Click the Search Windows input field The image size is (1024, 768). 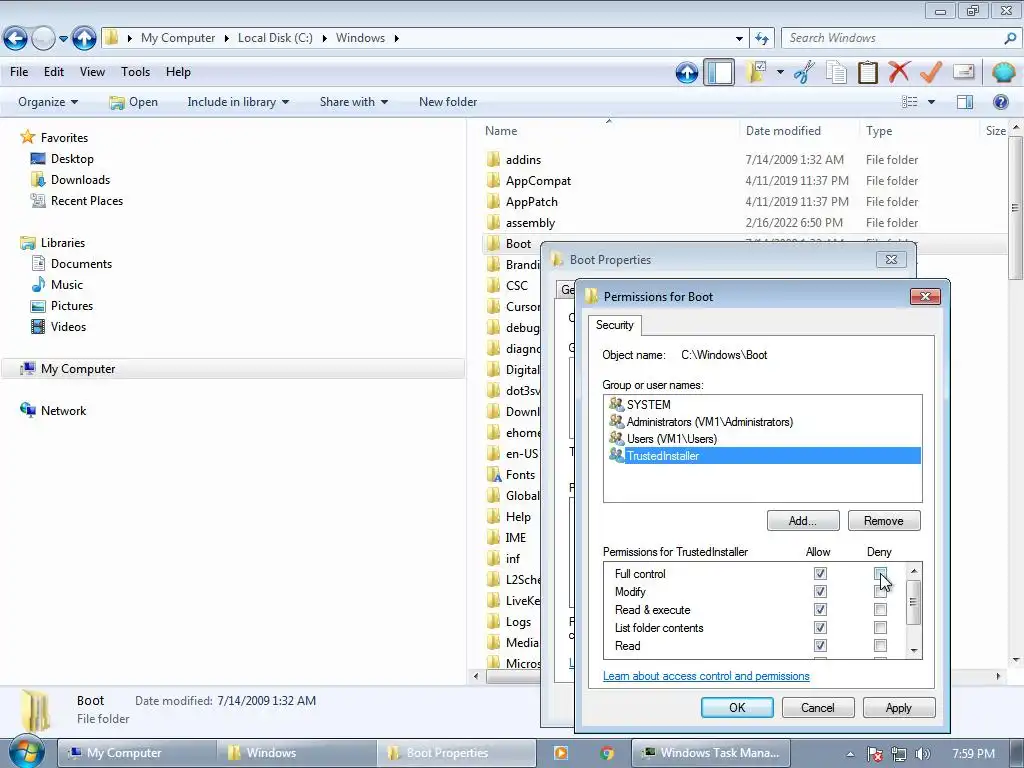tap(893, 39)
